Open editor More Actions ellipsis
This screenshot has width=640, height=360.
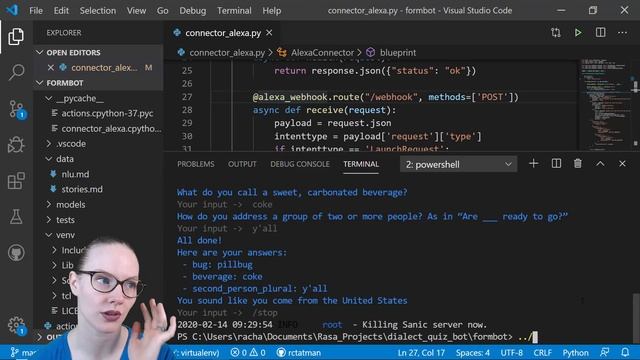[622, 33]
